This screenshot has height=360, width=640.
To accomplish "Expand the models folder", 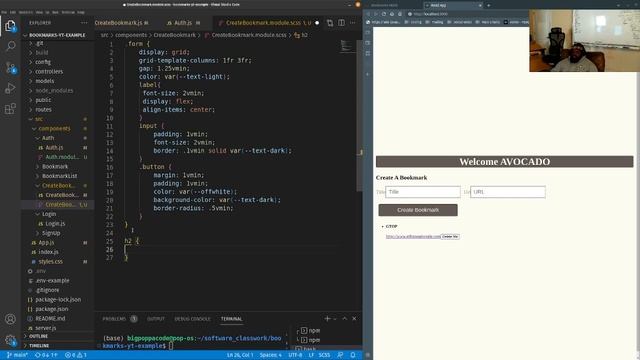I will tap(44, 81).
